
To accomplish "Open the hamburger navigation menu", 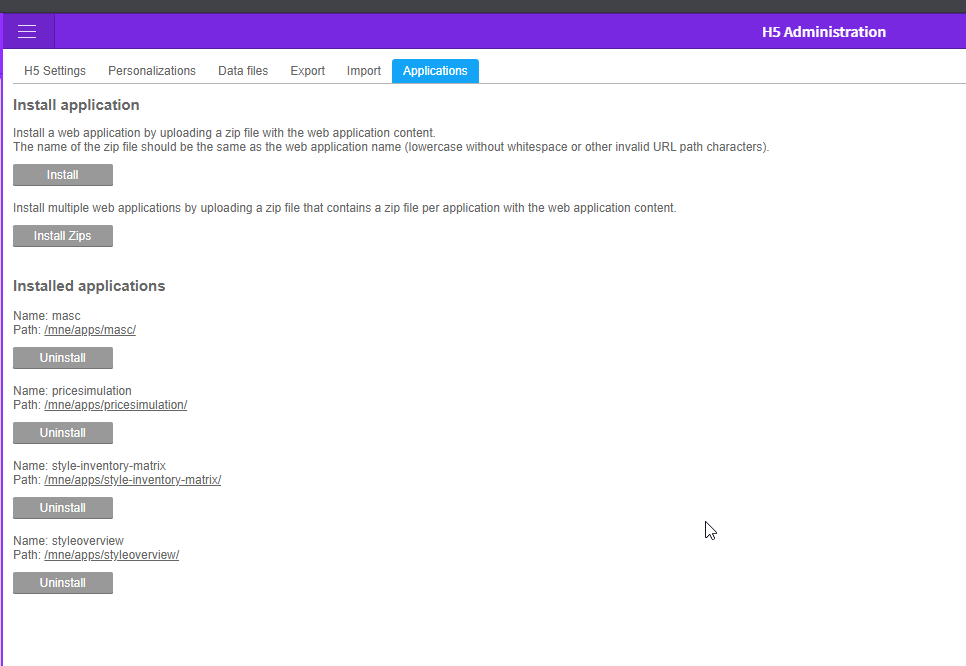I will (x=27, y=31).
